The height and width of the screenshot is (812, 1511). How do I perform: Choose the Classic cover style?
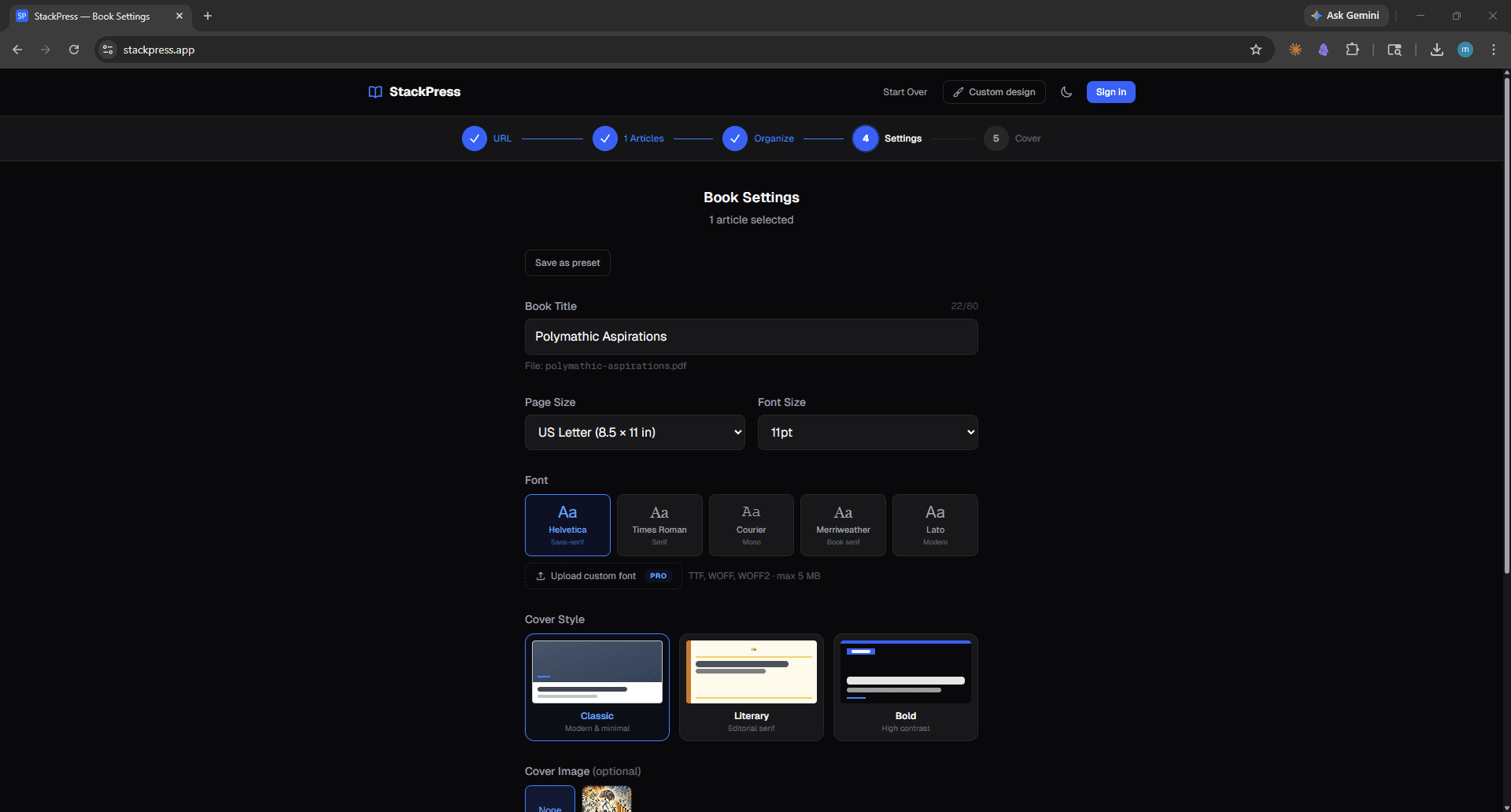click(597, 687)
